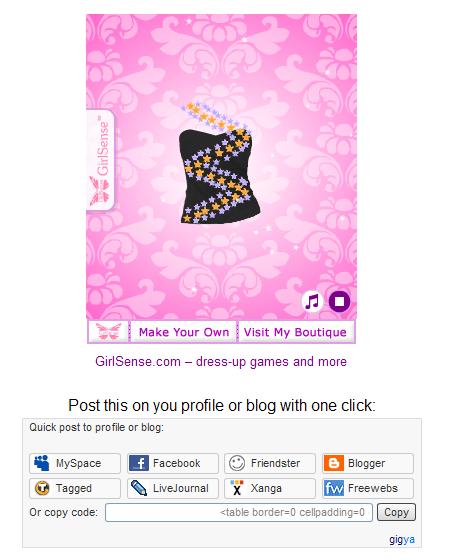Click the embed code text field
The image size is (450, 560).
click(x=239, y=512)
